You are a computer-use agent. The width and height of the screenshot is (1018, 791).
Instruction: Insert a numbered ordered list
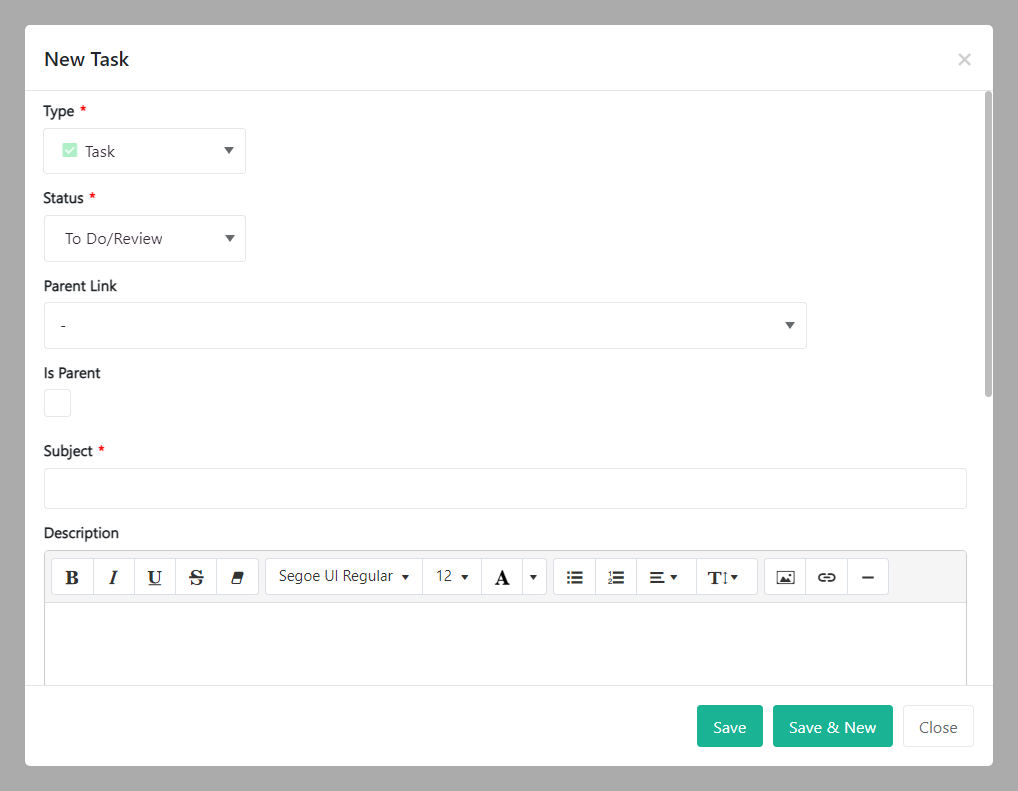click(616, 577)
